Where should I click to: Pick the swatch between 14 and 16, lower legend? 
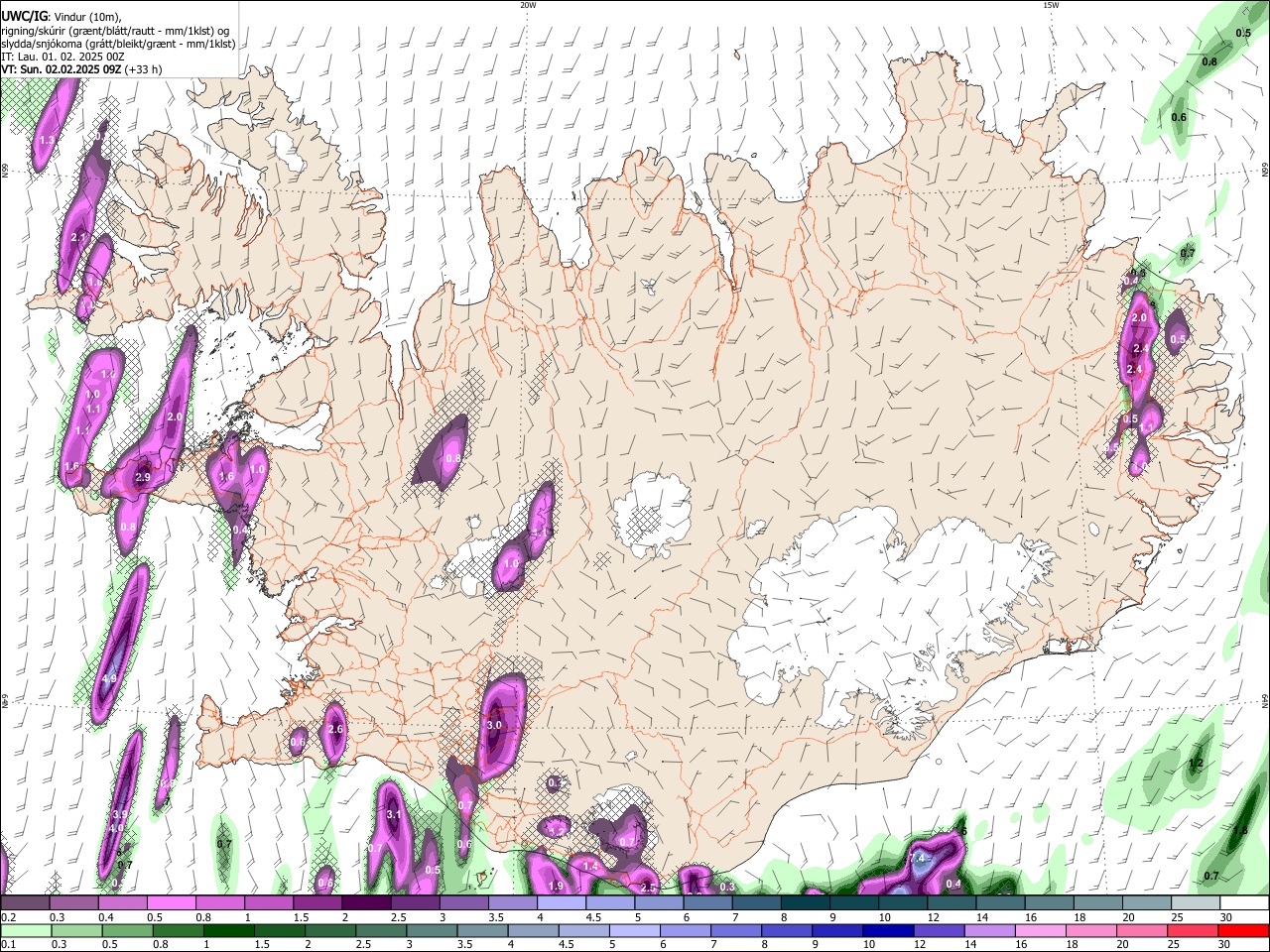[x=988, y=931]
